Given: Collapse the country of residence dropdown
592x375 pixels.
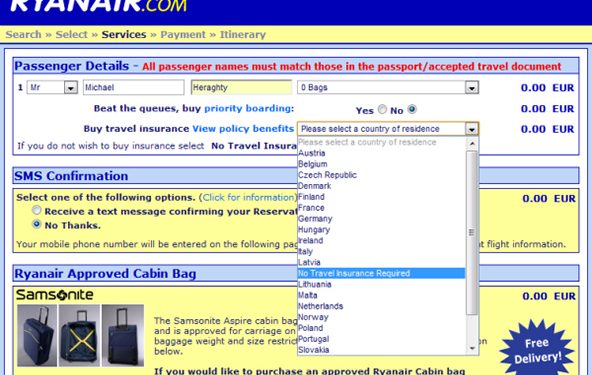Looking at the screenshot, I should pyautogui.click(x=472, y=129).
